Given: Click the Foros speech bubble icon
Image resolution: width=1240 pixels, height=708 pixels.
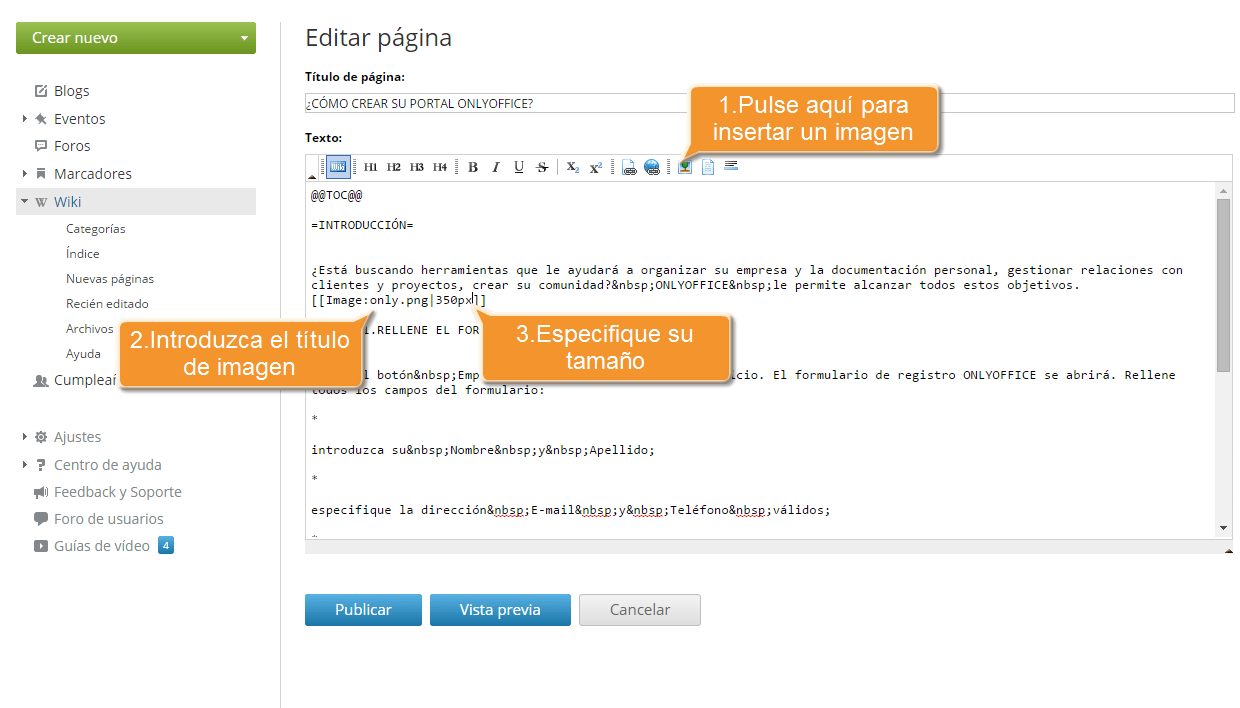Looking at the screenshot, I should tap(41, 146).
